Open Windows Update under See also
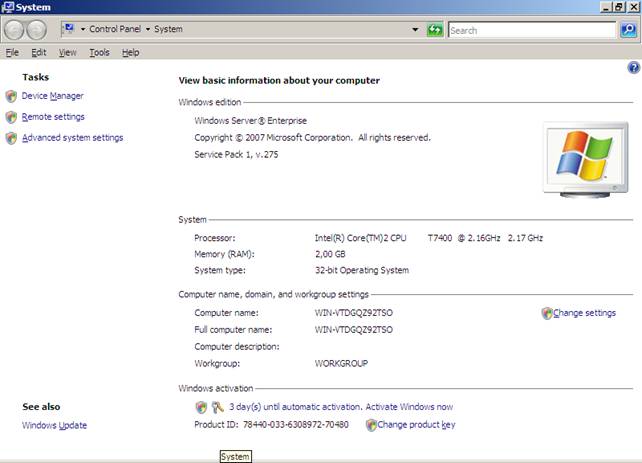Viewport: 642px width, 463px height. 54,425
